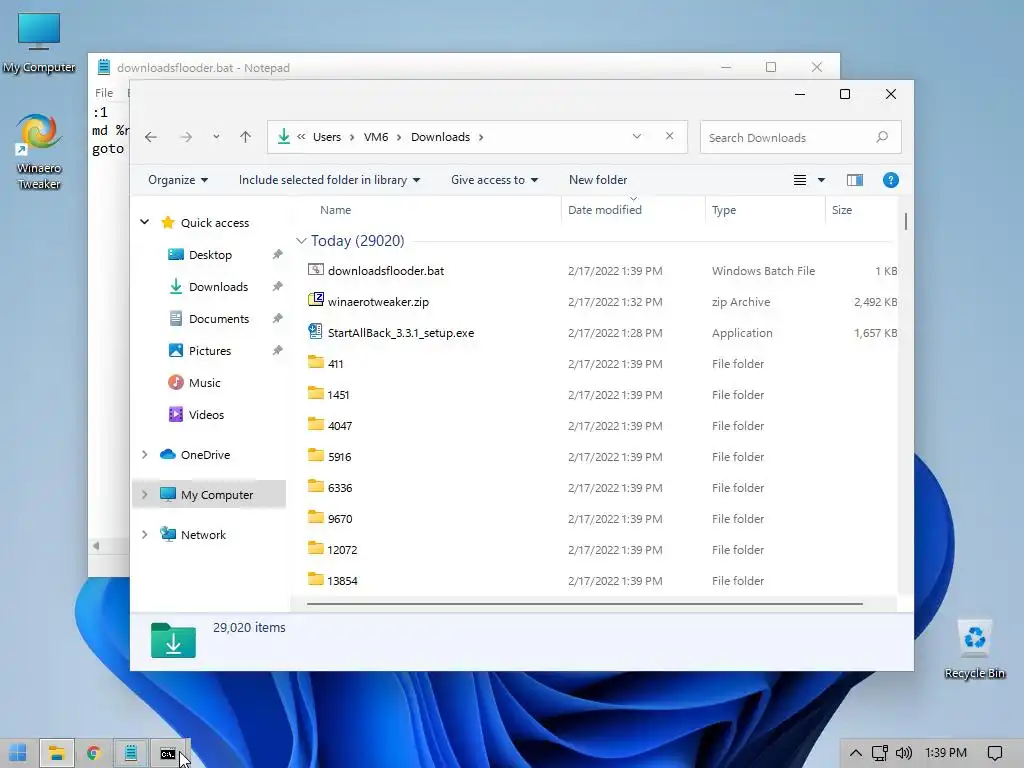
Task: Sort by Date modified column
Action: point(605,210)
